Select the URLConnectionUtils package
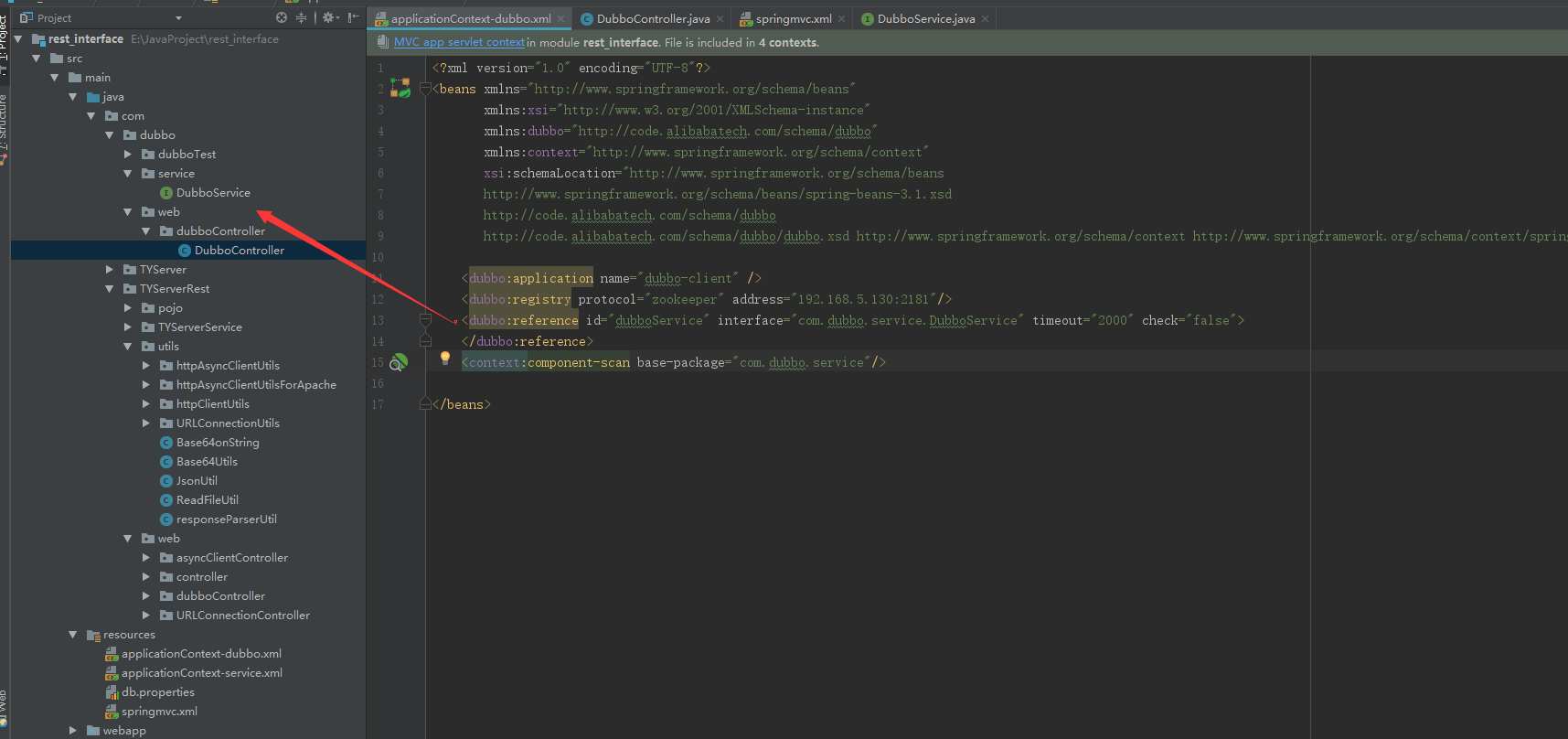Image resolution: width=1568 pixels, height=739 pixels. click(x=219, y=423)
